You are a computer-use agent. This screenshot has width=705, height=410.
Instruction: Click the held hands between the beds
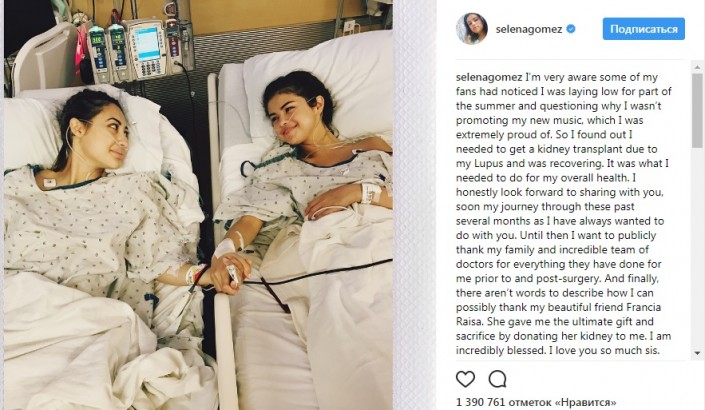[228, 273]
